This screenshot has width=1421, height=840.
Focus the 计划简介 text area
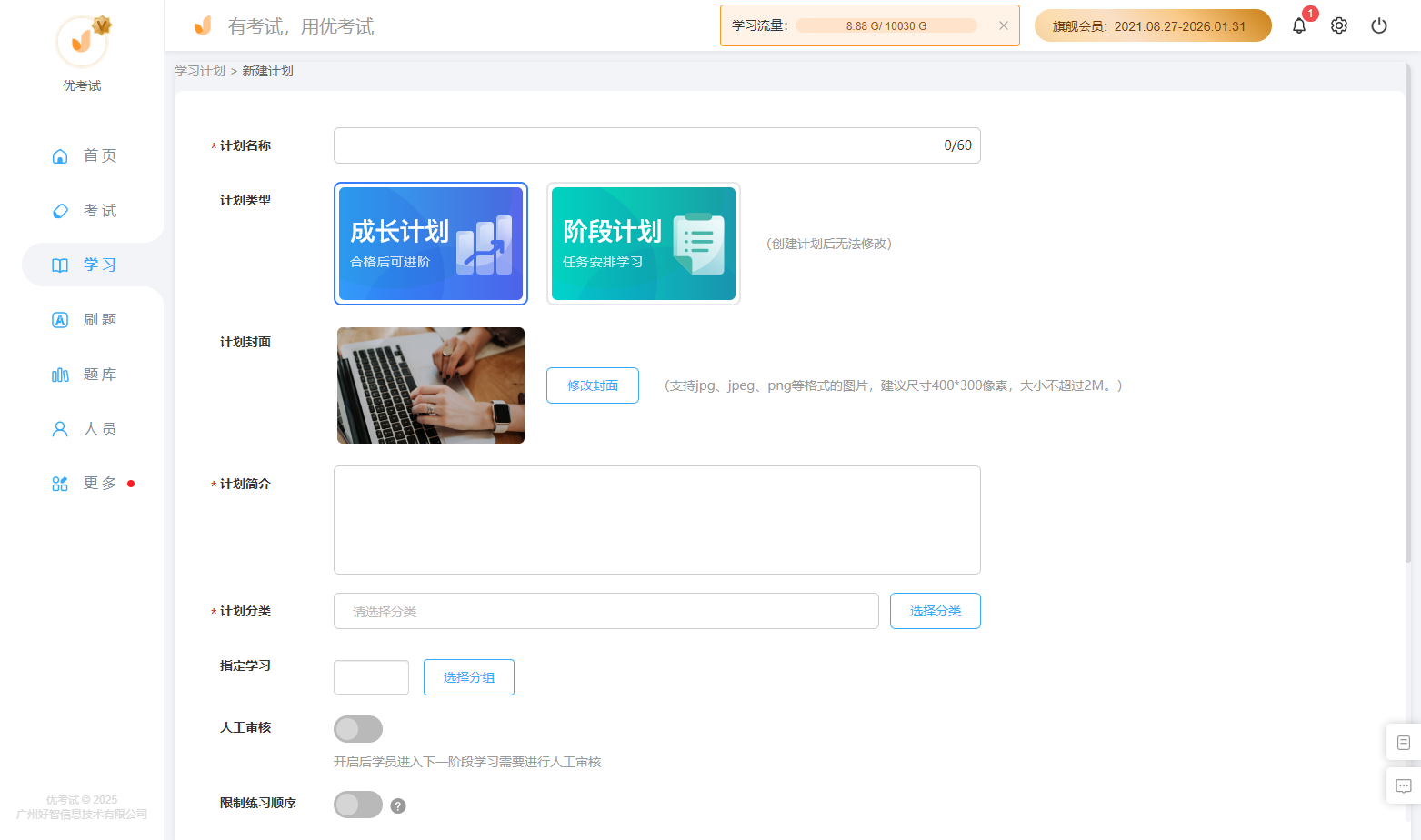click(657, 520)
